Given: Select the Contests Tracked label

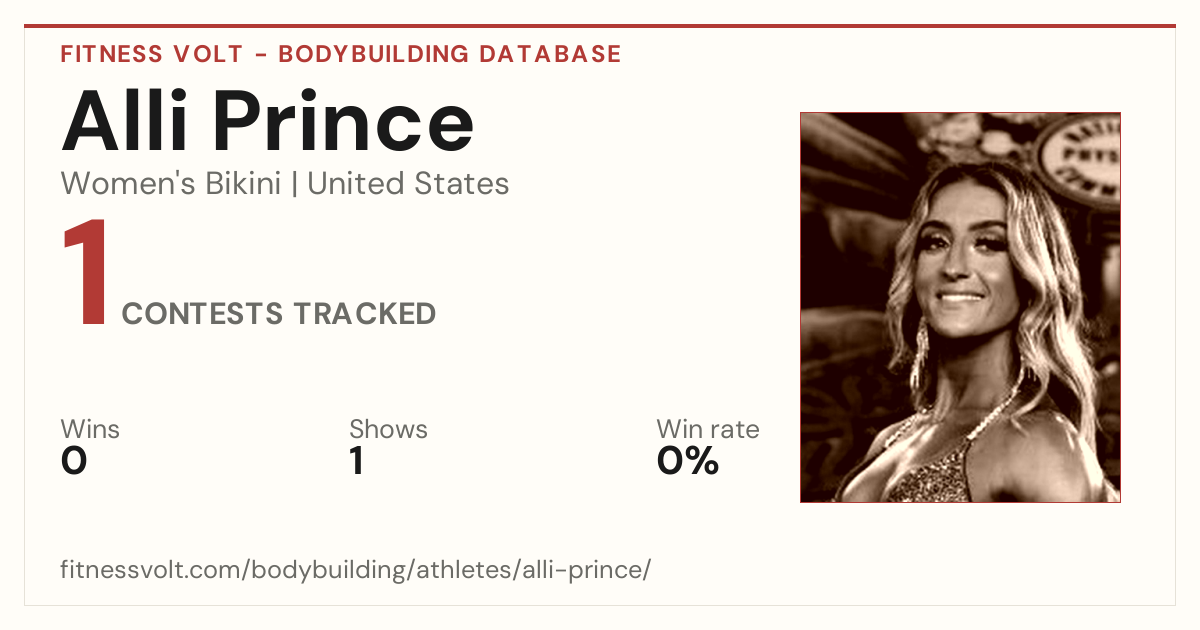Looking at the screenshot, I should pyautogui.click(x=279, y=314).
